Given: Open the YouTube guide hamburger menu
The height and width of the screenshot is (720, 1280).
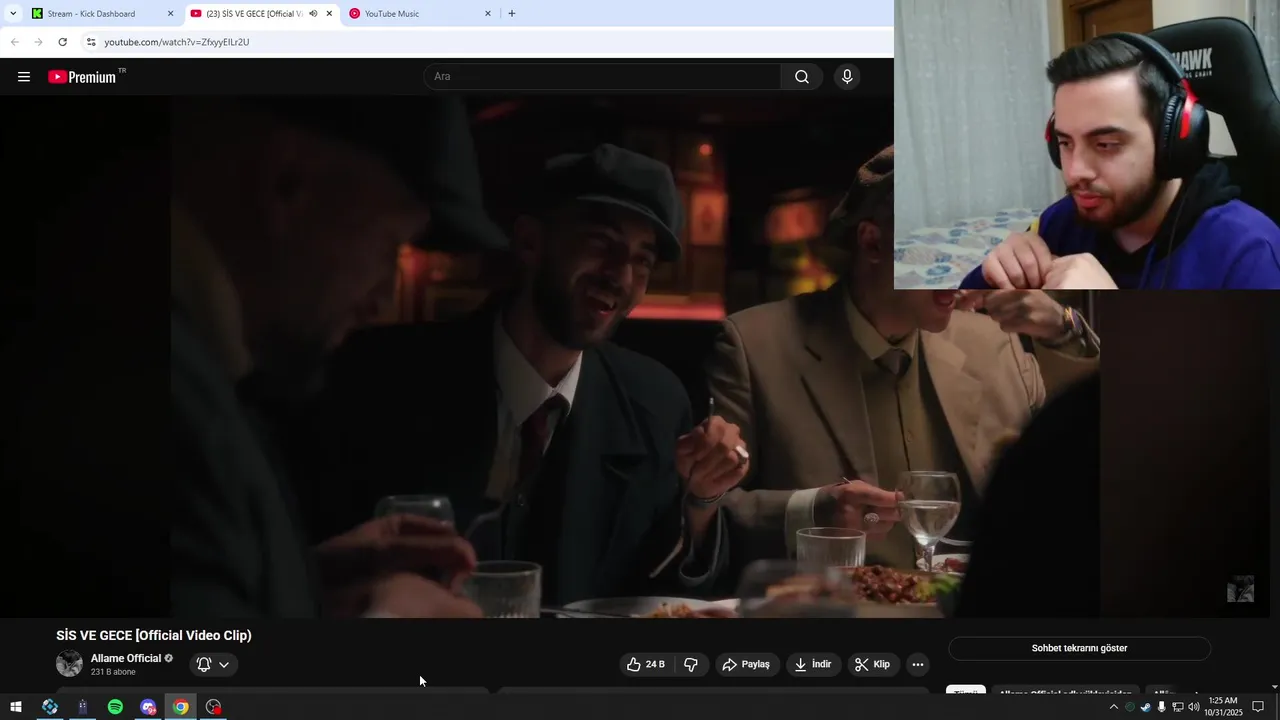Looking at the screenshot, I should coord(24,76).
